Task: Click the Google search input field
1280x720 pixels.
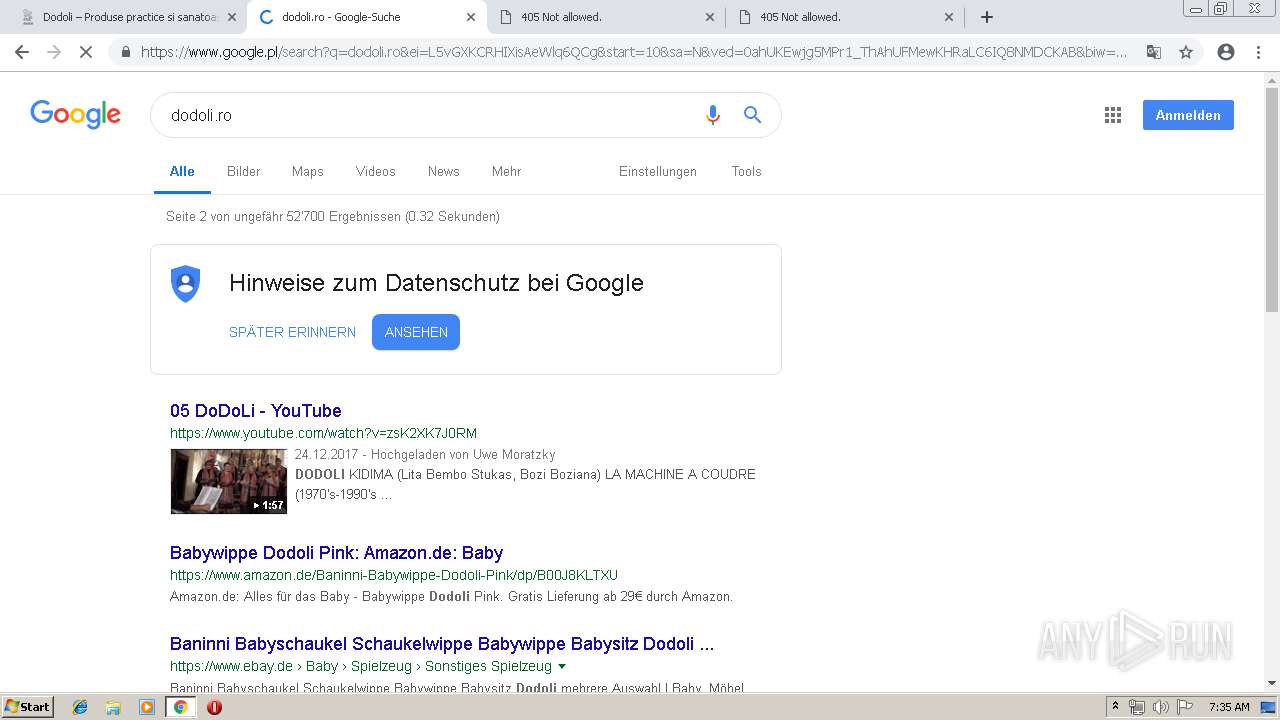Action: click(430, 115)
